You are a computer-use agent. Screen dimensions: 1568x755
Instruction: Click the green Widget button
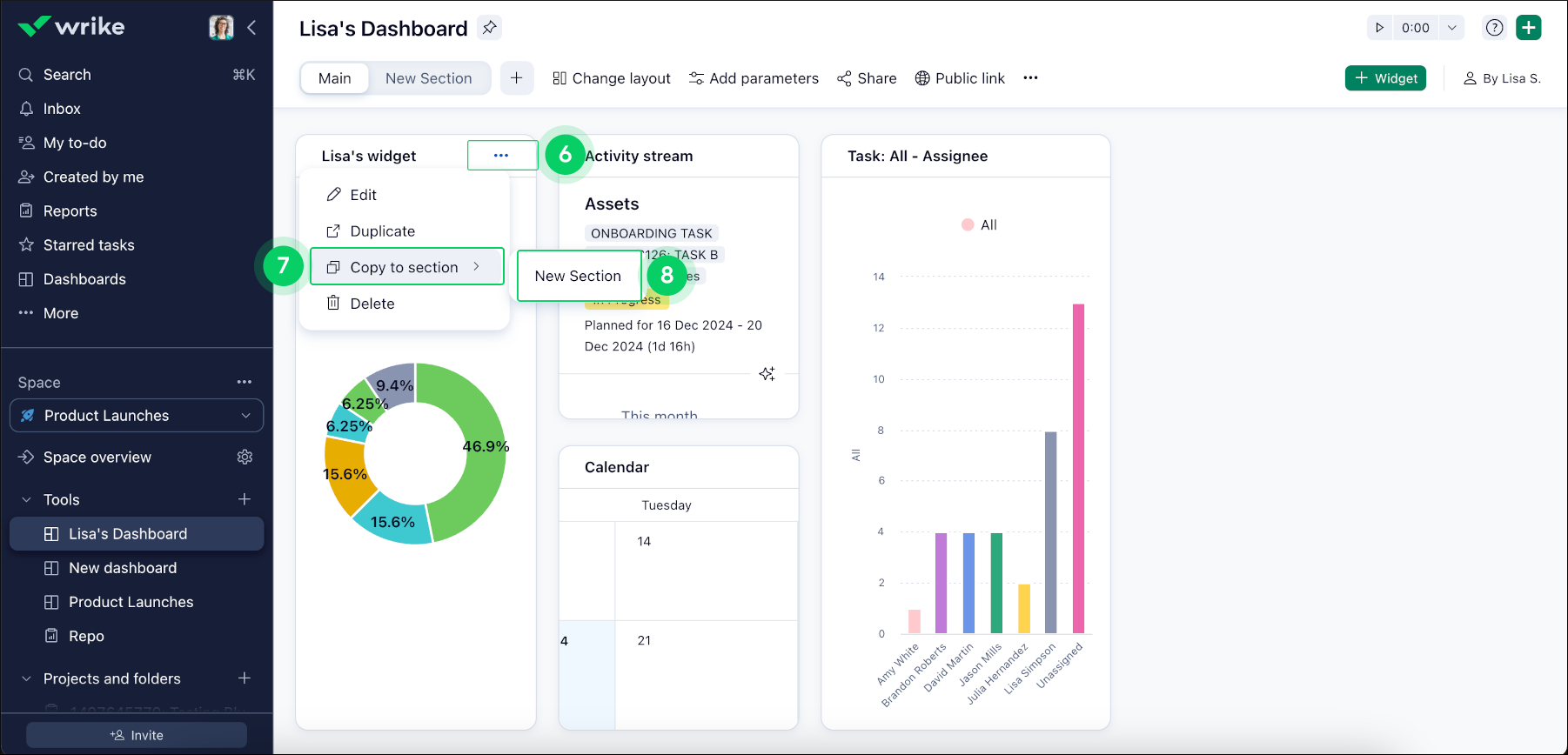(1385, 78)
